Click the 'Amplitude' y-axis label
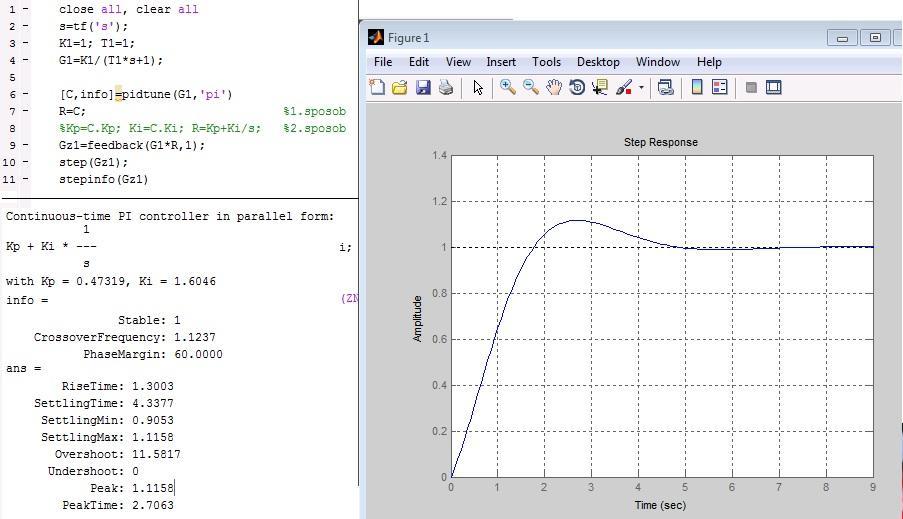The image size is (903, 519). pos(418,319)
